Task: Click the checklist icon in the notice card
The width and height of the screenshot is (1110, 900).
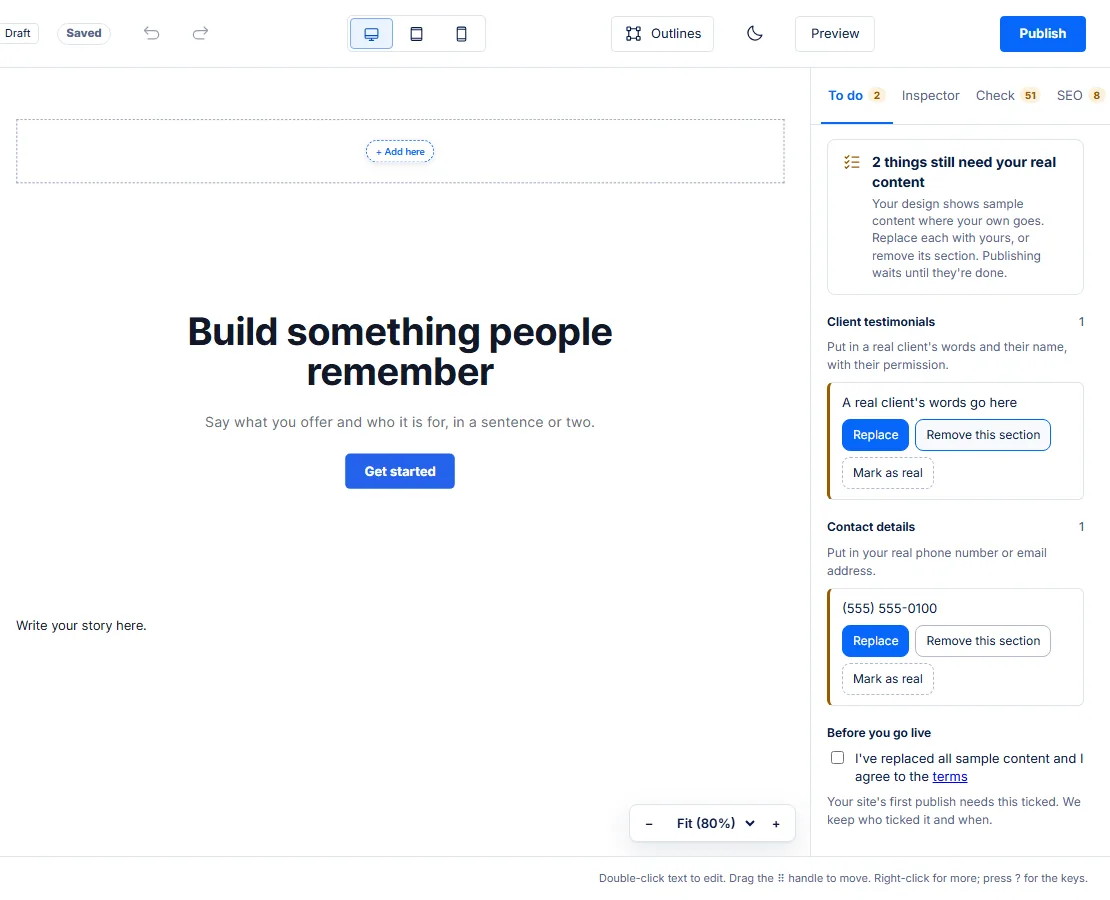Action: coord(852,162)
